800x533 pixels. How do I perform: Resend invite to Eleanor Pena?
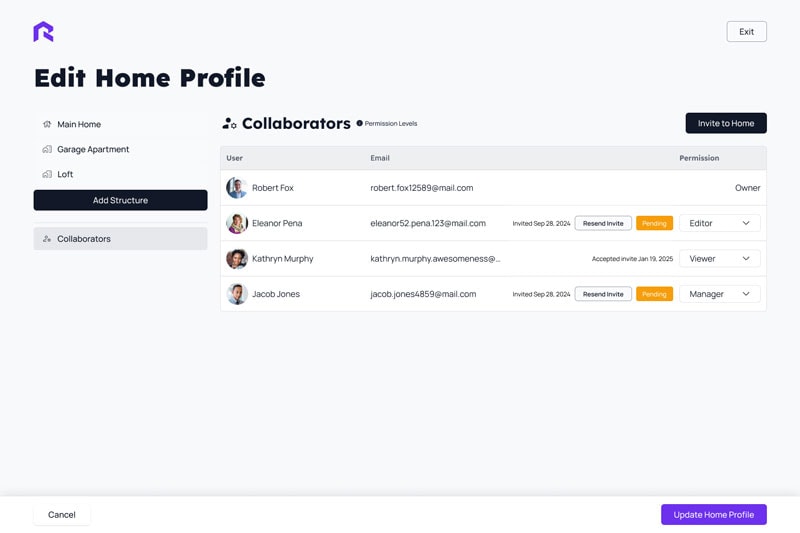[603, 223]
